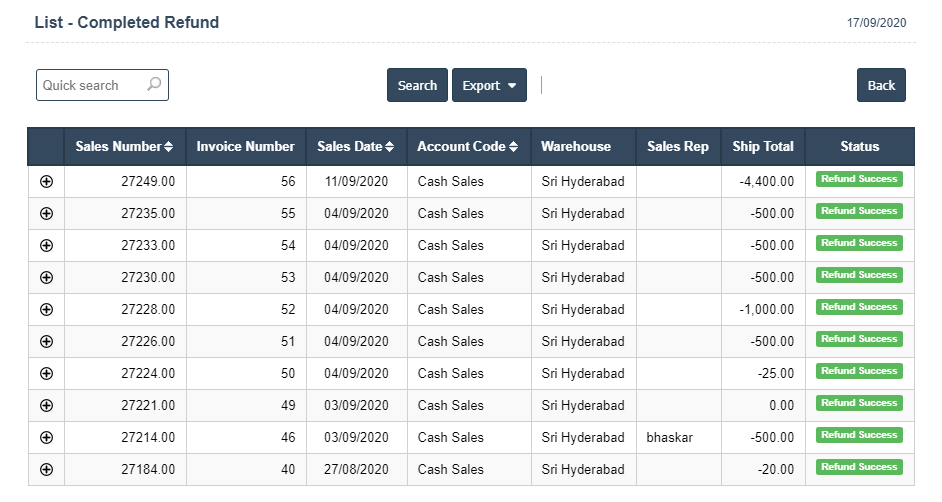Click the Warehouse column header
Screen dimensions: 942x502
pyautogui.click(x=576, y=146)
